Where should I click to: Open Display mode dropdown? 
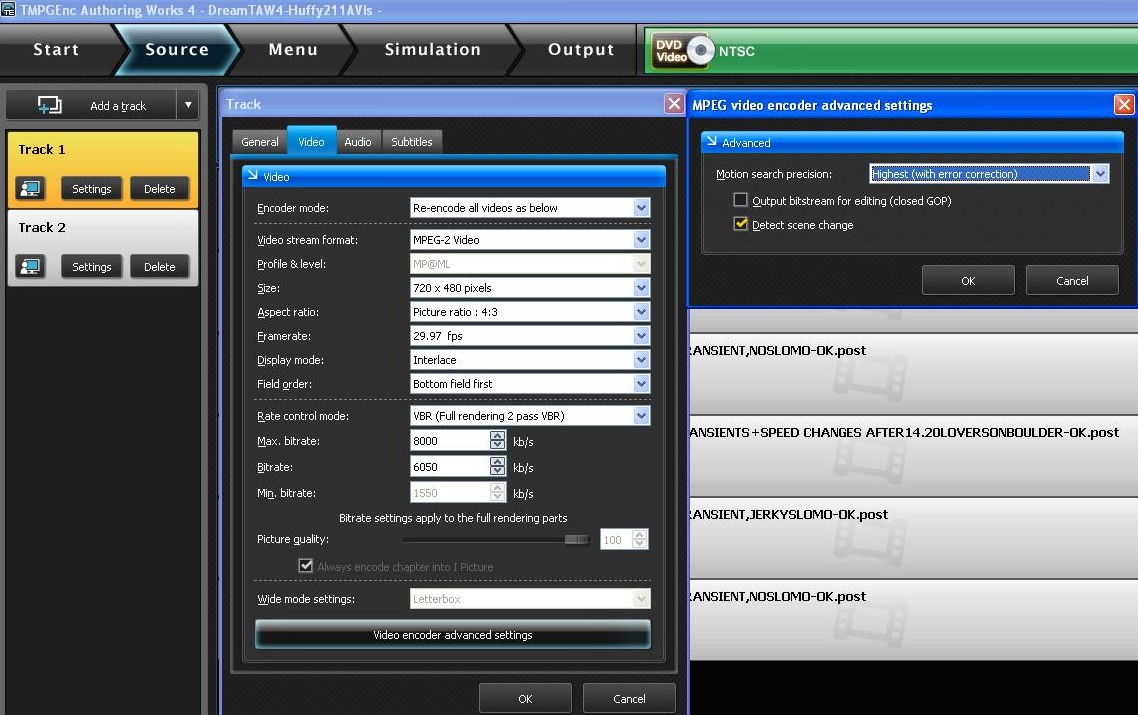click(x=641, y=359)
